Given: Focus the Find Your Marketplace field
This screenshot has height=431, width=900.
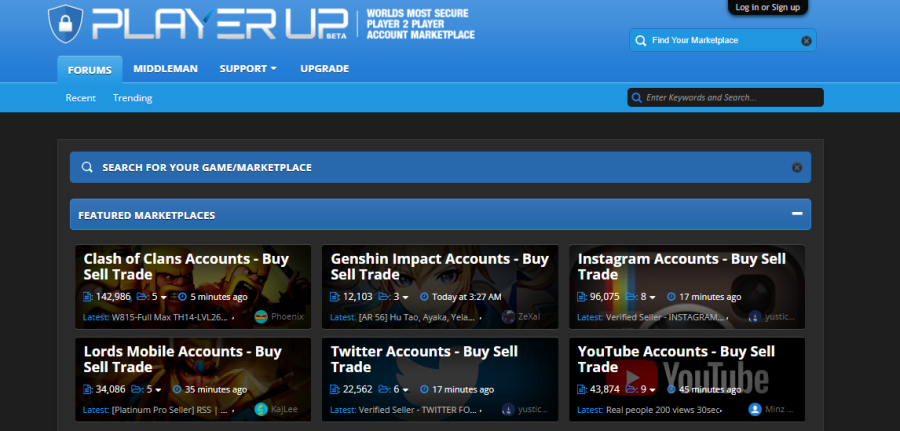Looking at the screenshot, I should (723, 41).
